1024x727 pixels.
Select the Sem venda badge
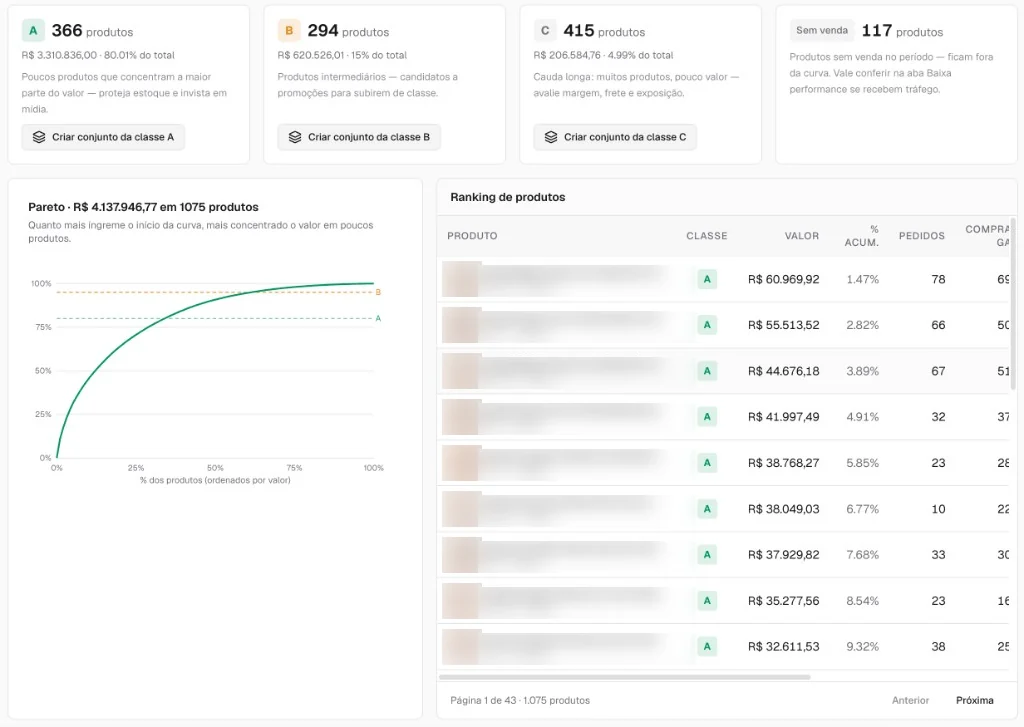pyautogui.click(x=822, y=30)
